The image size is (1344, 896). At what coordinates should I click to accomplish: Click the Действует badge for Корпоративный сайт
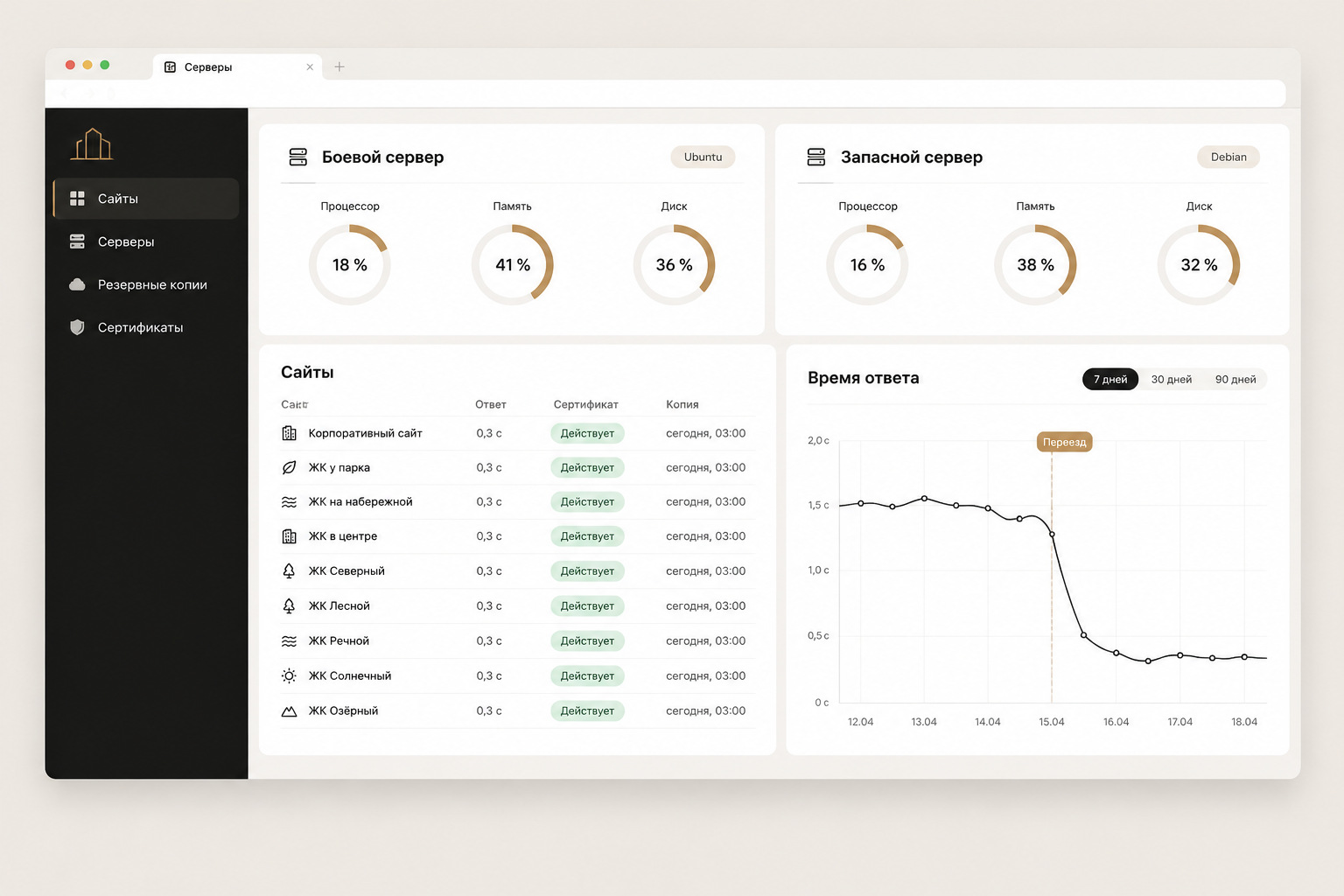(x=587, y=433)
